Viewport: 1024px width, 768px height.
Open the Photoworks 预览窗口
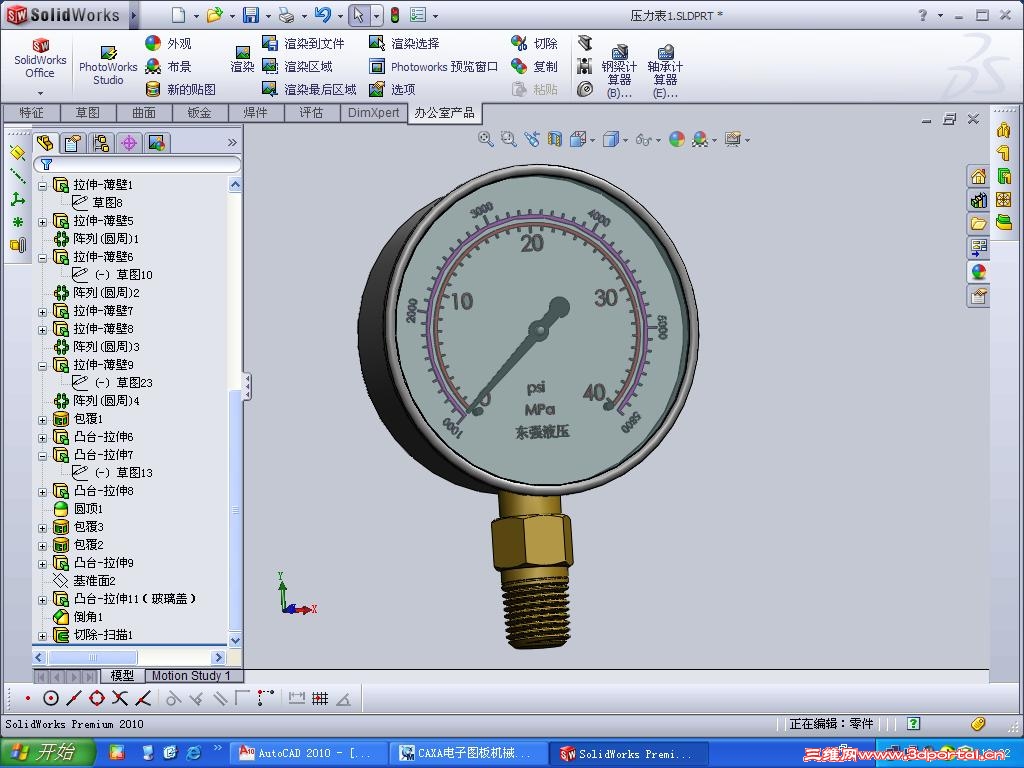pyautogui.click(x=433, y=66)
